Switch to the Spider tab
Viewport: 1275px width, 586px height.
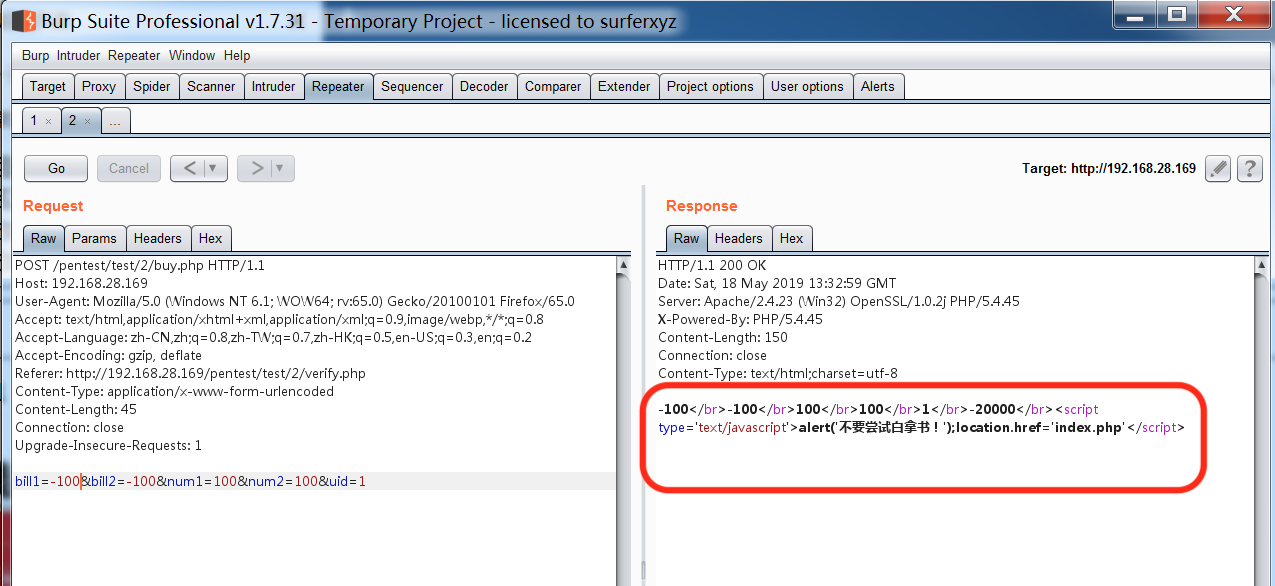pos(152,87)
